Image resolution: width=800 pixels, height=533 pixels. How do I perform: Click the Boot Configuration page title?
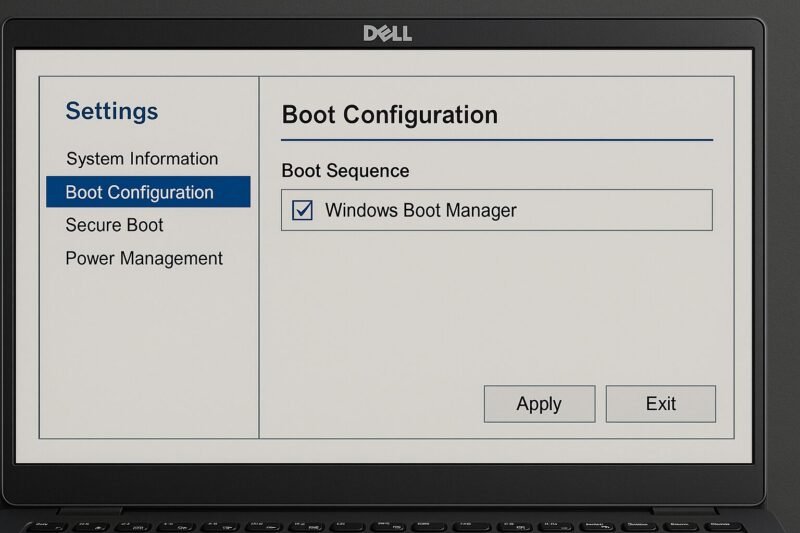[390, 115]
